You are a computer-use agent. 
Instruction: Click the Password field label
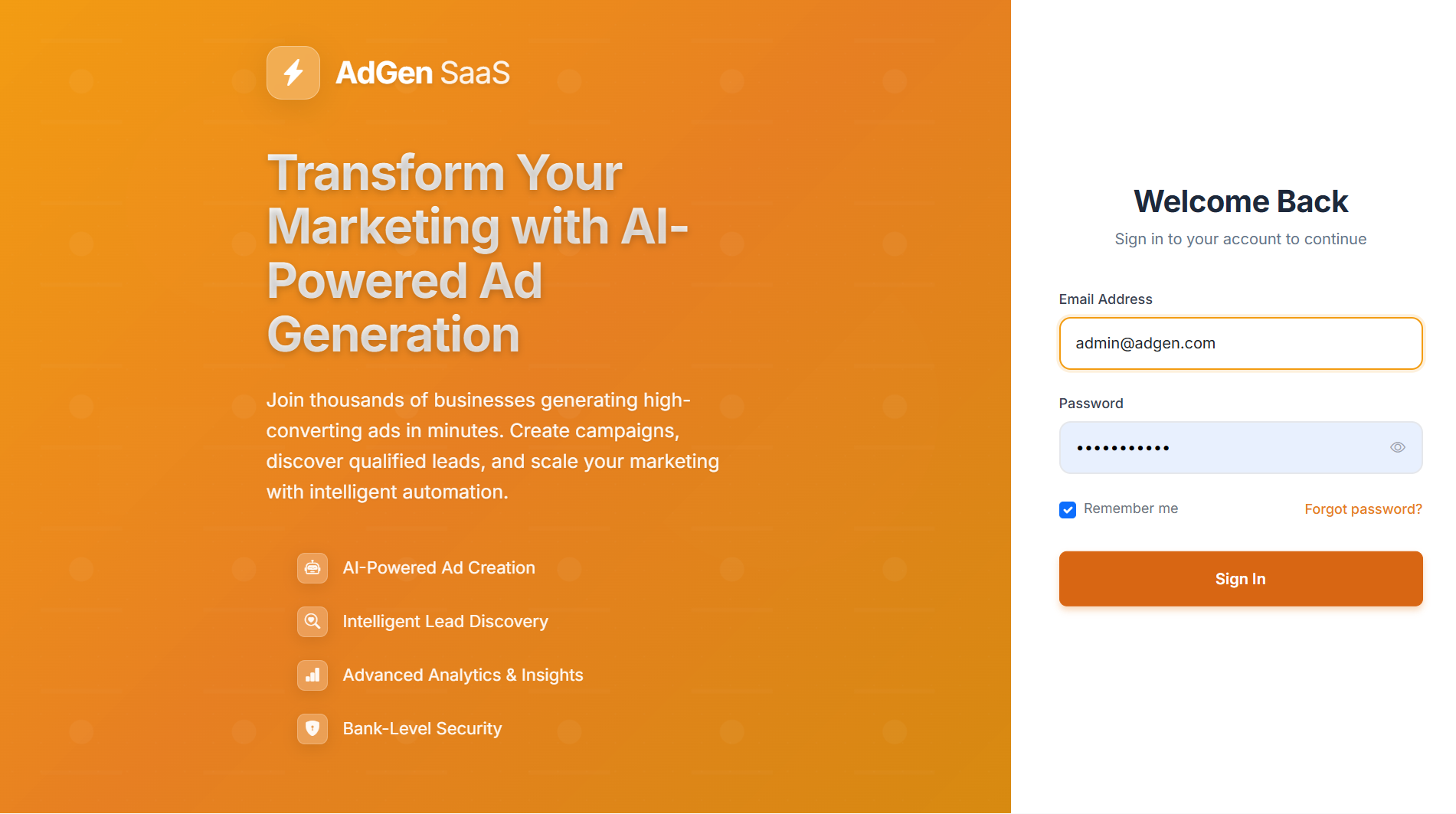[x=1091, y=404]
